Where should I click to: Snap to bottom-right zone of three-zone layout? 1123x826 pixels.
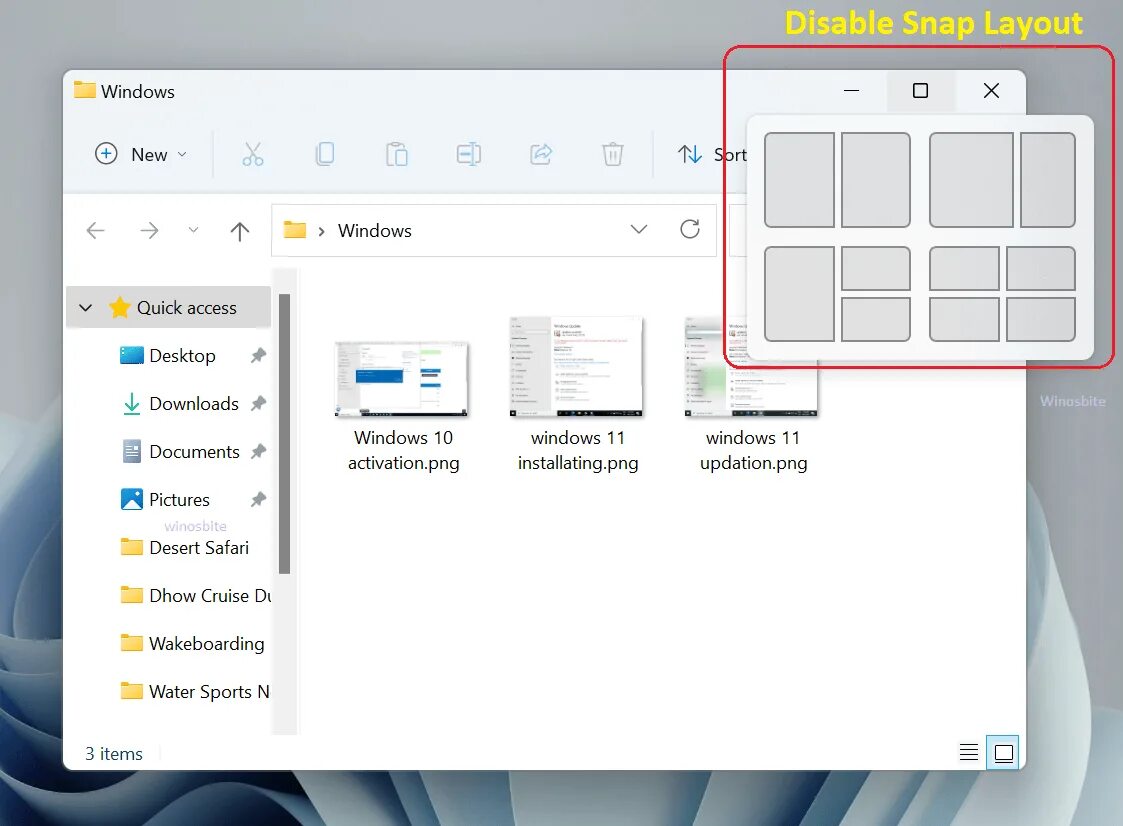[x=876, y=320]
